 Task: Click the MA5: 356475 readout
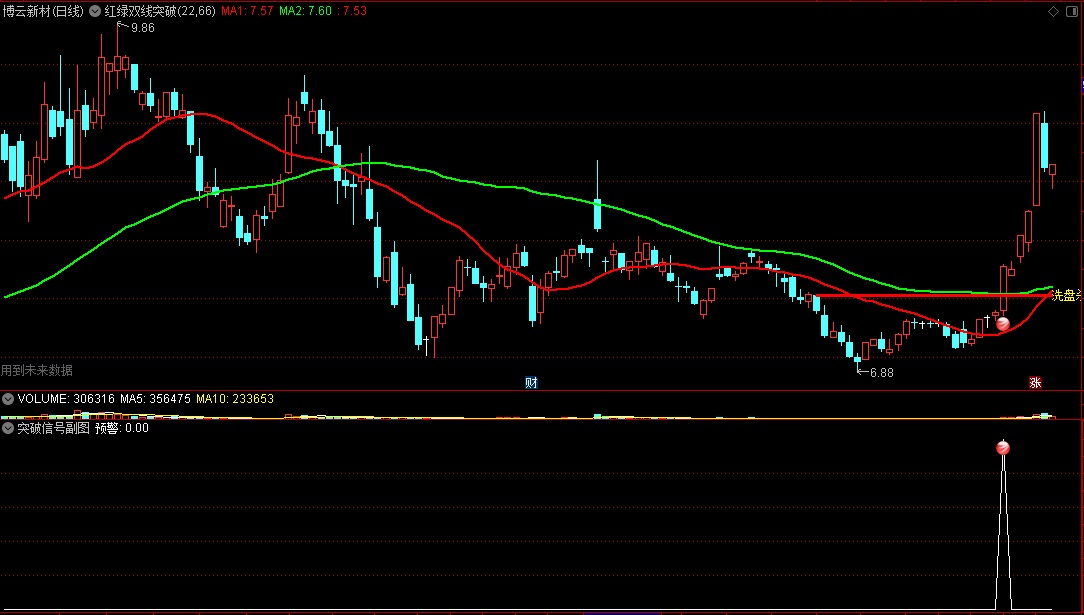[156, 399]
